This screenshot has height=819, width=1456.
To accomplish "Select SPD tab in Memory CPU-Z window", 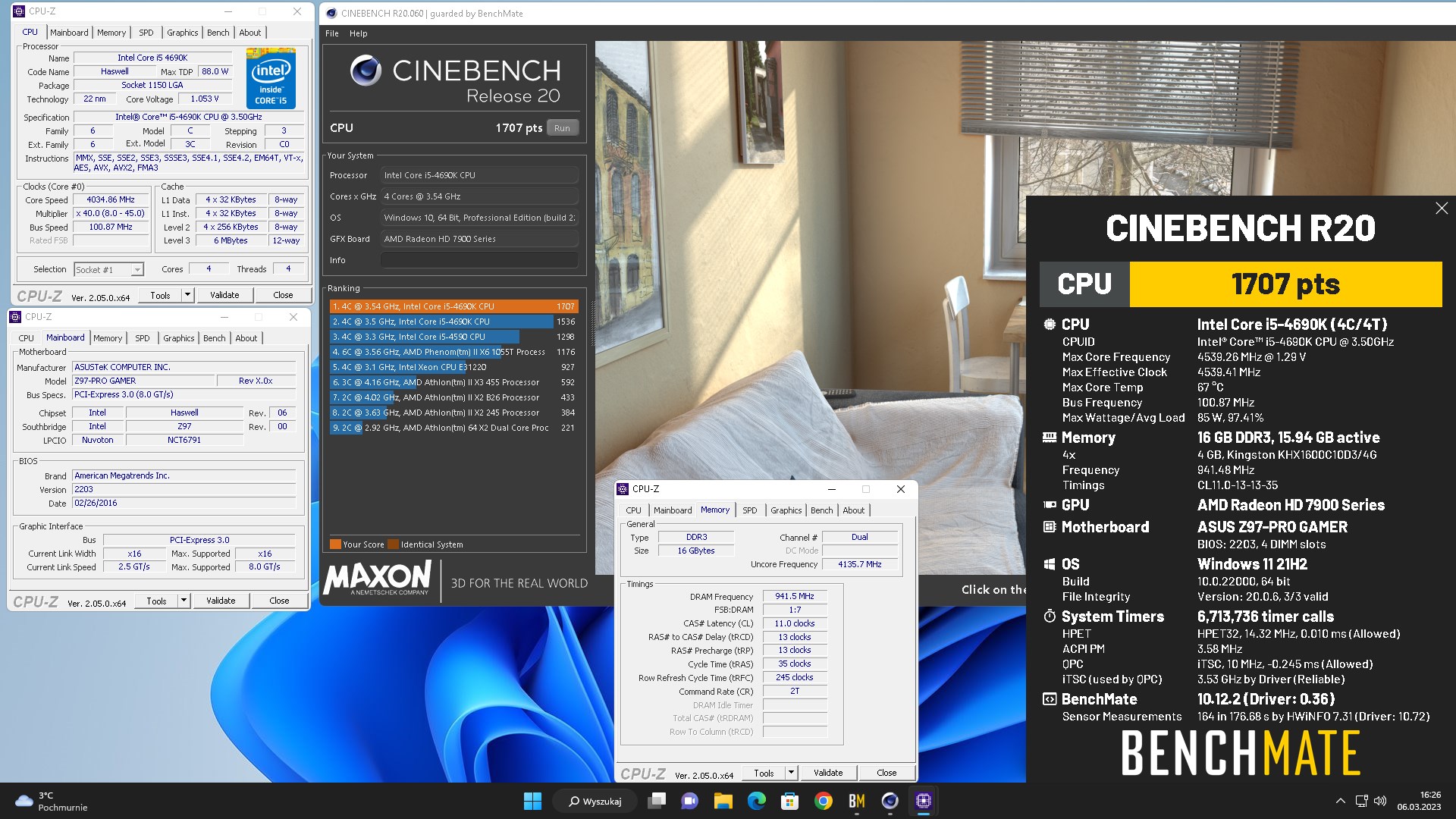I will (x=750, y=510).
